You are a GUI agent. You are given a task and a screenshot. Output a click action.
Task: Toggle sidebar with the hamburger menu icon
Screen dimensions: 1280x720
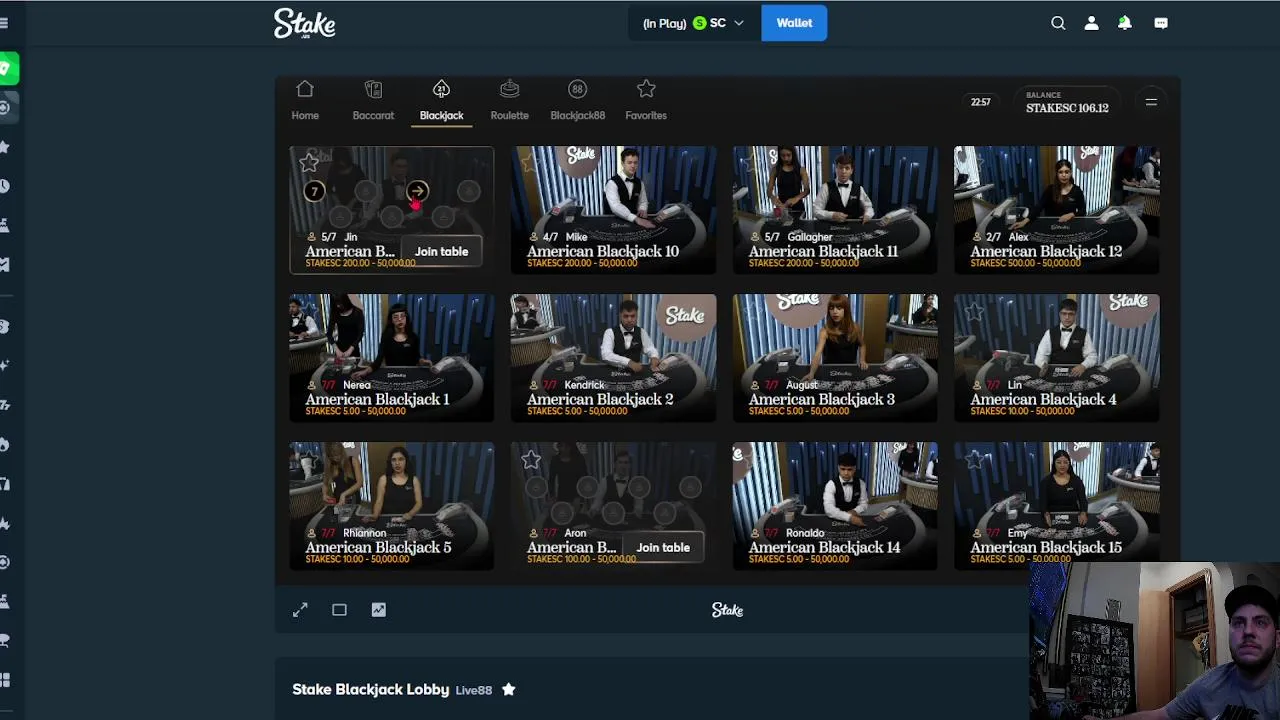pos(4,23)
